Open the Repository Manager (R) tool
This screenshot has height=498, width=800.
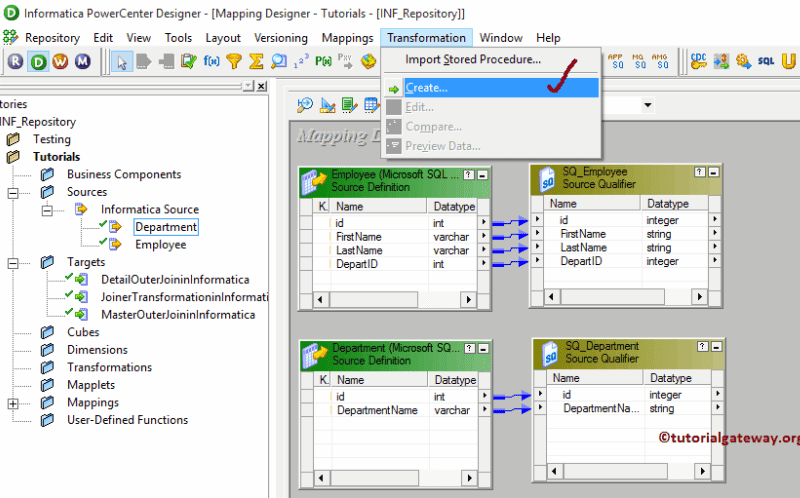(x=15, y=61)
